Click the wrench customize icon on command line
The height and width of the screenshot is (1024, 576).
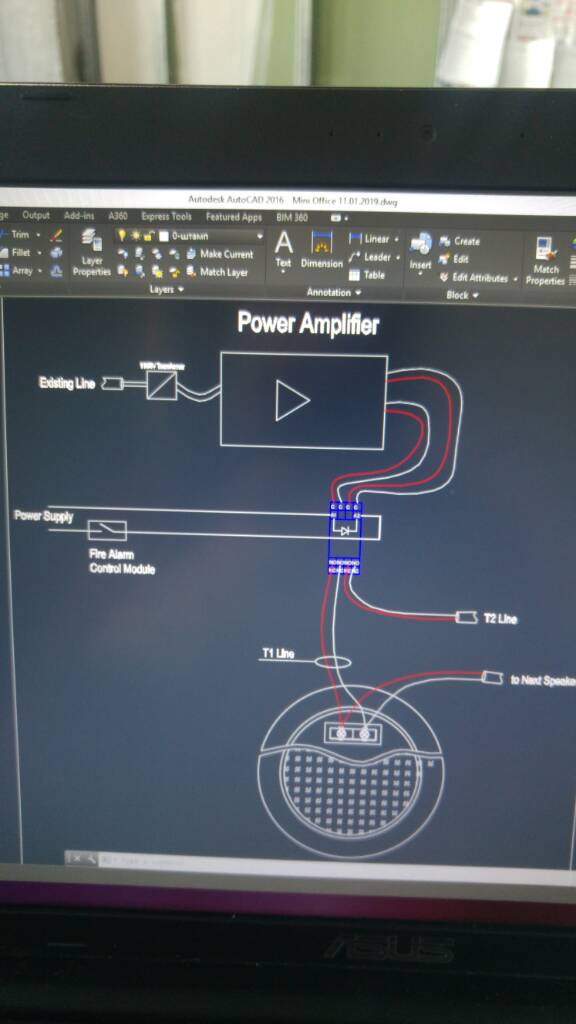tap(91, 858)
